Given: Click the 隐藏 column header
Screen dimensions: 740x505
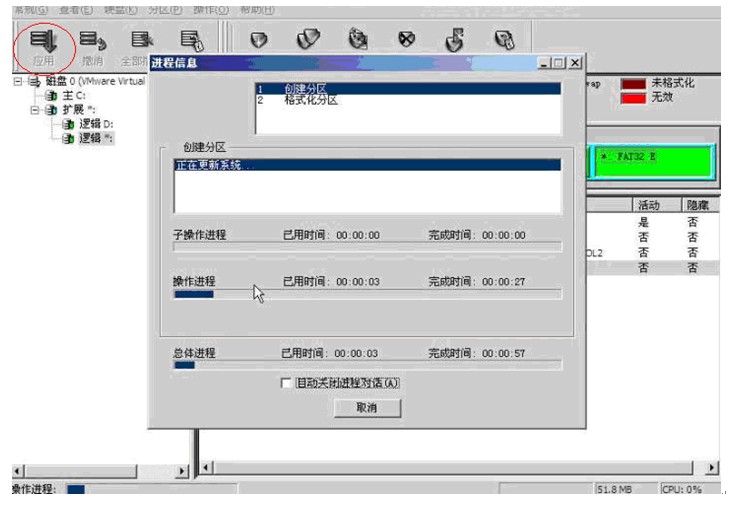Looking at the screenshot, I should pyautogui.click(x=698, y=204).
